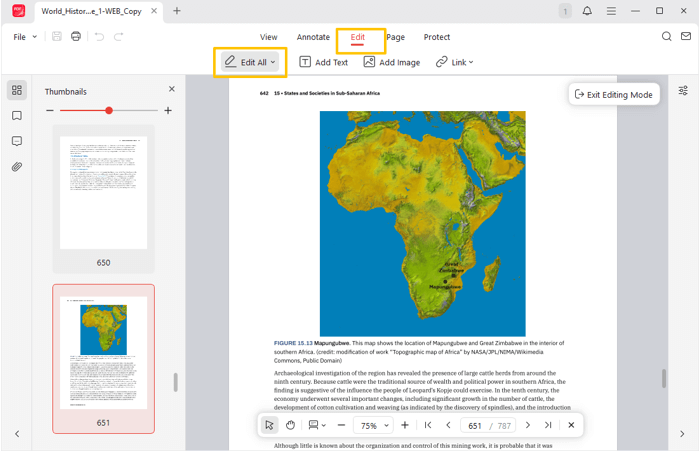Viewport: 700px width, 451px height.
Task: Click the Undo arrow
Action: tap(99, 37)
